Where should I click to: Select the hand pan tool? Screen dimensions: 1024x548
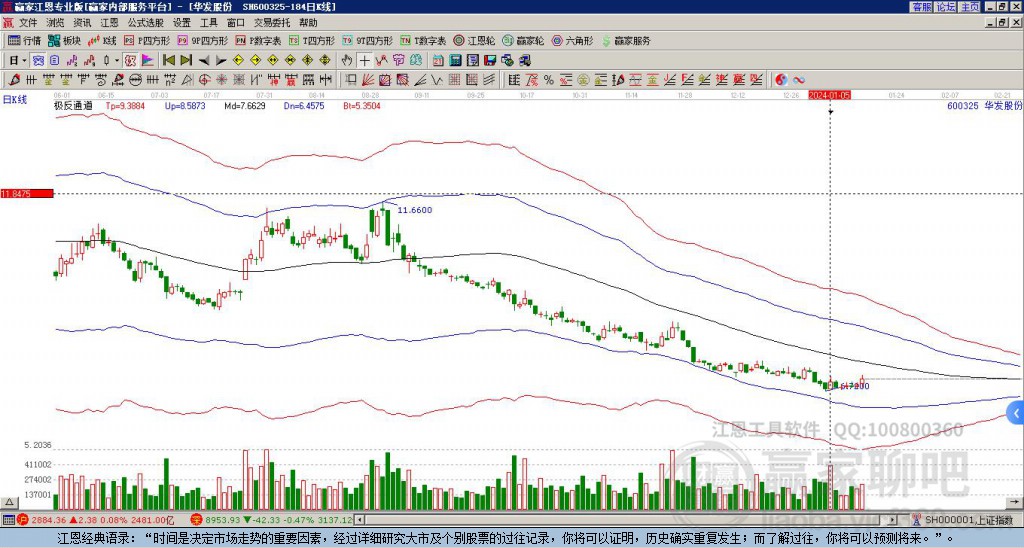click(x=347, y=61)
